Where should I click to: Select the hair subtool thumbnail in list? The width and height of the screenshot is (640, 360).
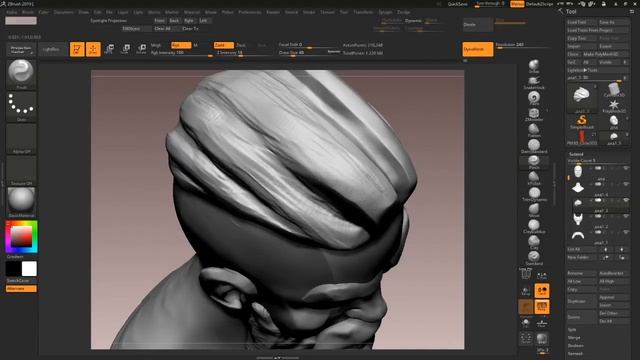coord(578,203)
